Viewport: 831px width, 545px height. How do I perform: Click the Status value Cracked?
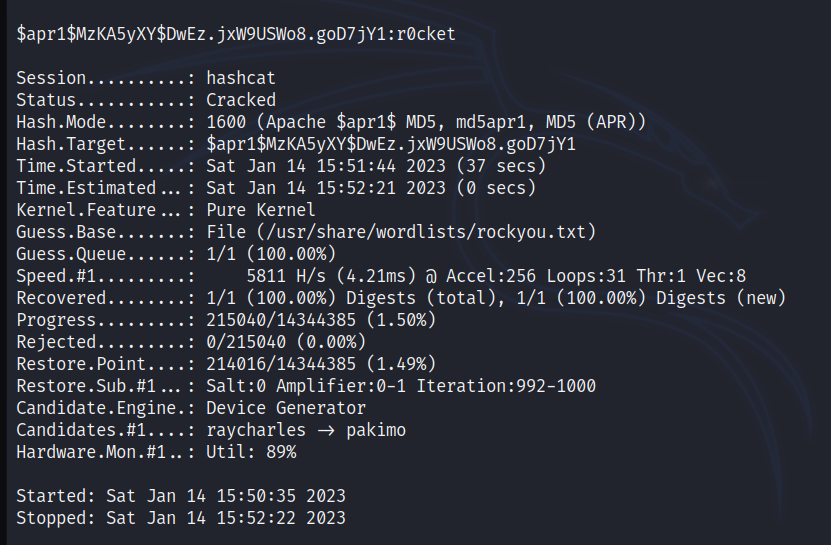(241, 100)
